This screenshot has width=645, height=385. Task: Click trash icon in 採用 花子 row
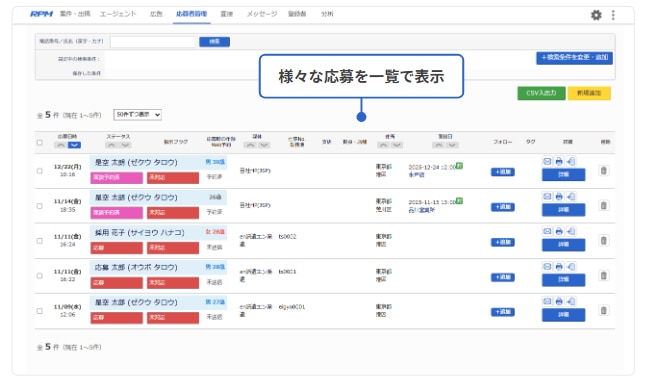tap(603, 240)
